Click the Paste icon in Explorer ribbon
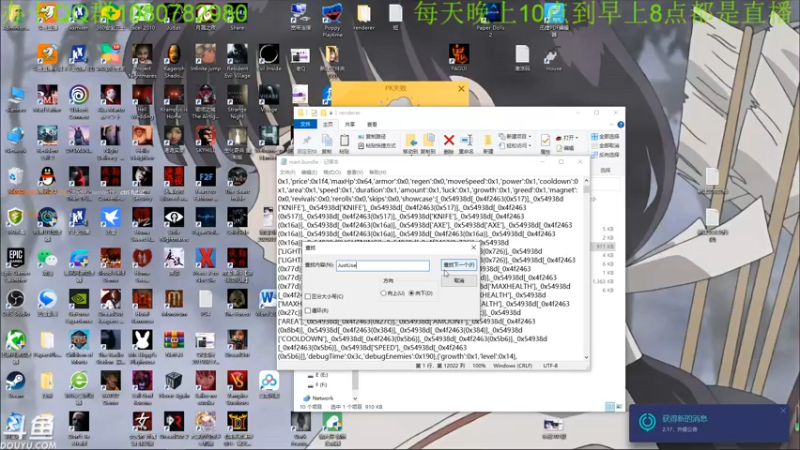Image resolution: width=800 pixels, height=450 pixels. (343, 140)
